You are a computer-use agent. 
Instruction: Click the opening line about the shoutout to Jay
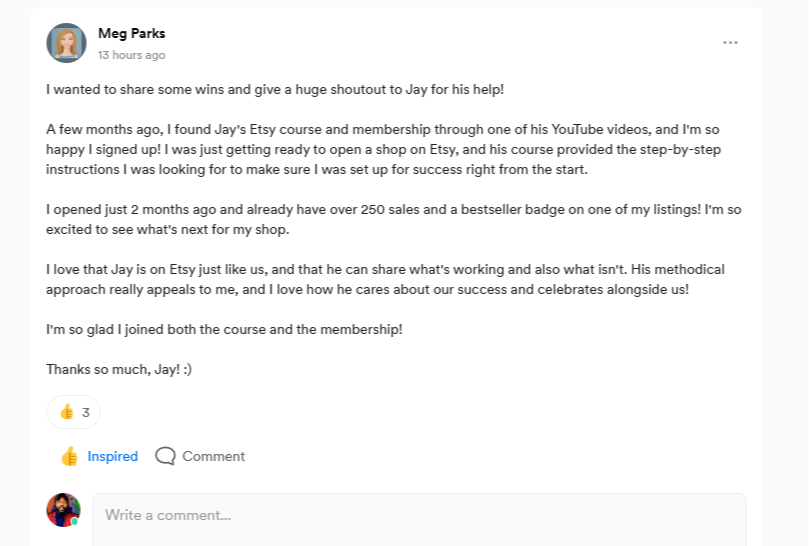click(275, 90)
